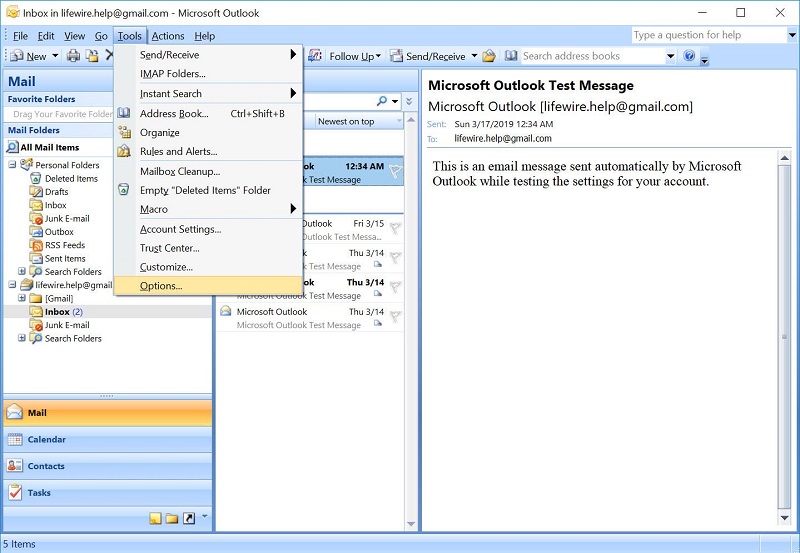Click the Mail navigation pane button

pyautogui.click(x=108, y=413)
